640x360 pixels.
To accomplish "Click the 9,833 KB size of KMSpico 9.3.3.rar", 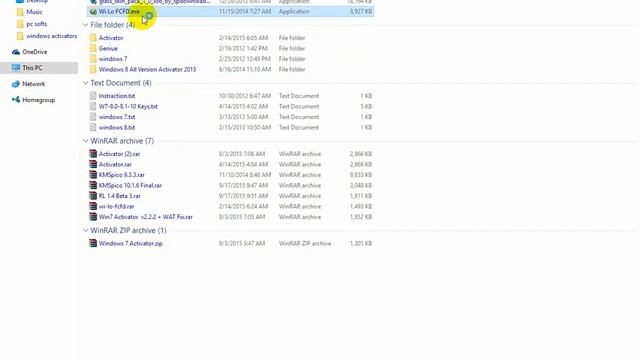I will click(x=361, y=175).
